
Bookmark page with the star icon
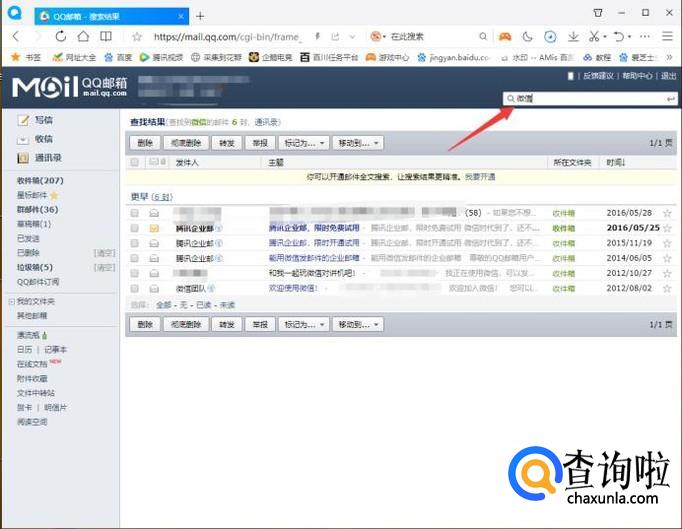pyautogui.click(x=137, y=37)
